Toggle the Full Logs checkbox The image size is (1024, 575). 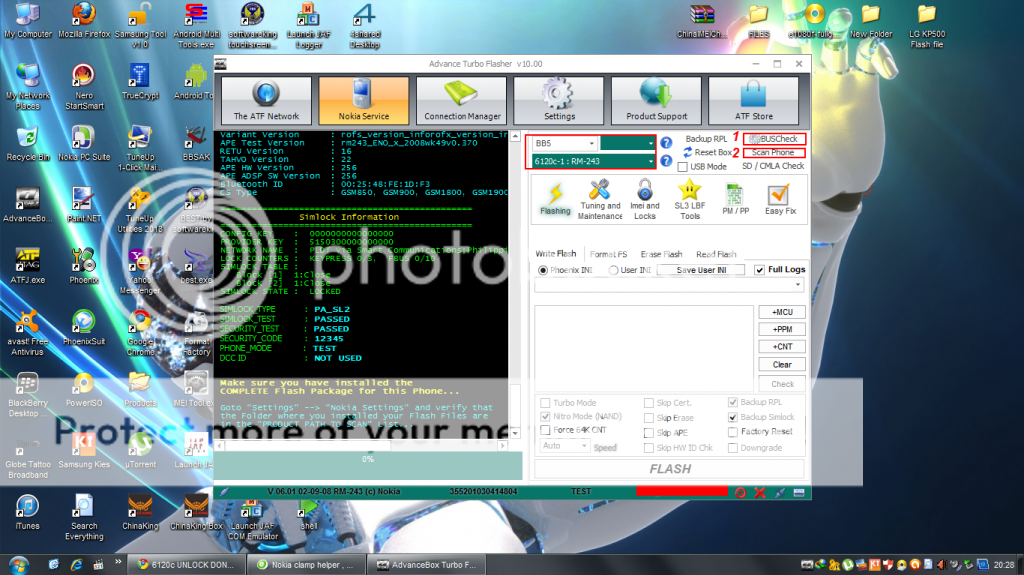click(x=760, y=270)
